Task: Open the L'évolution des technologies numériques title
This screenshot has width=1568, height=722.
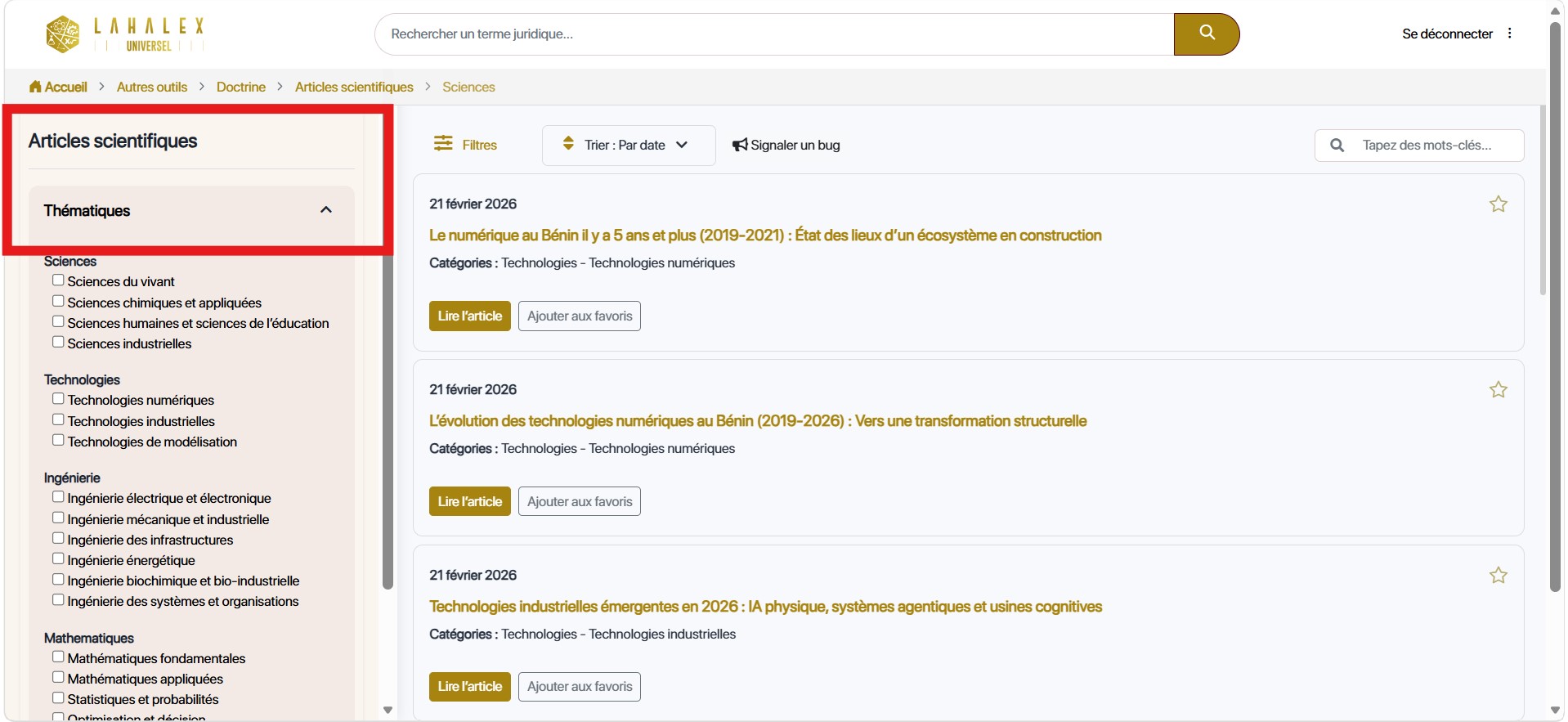Action: 758,421
